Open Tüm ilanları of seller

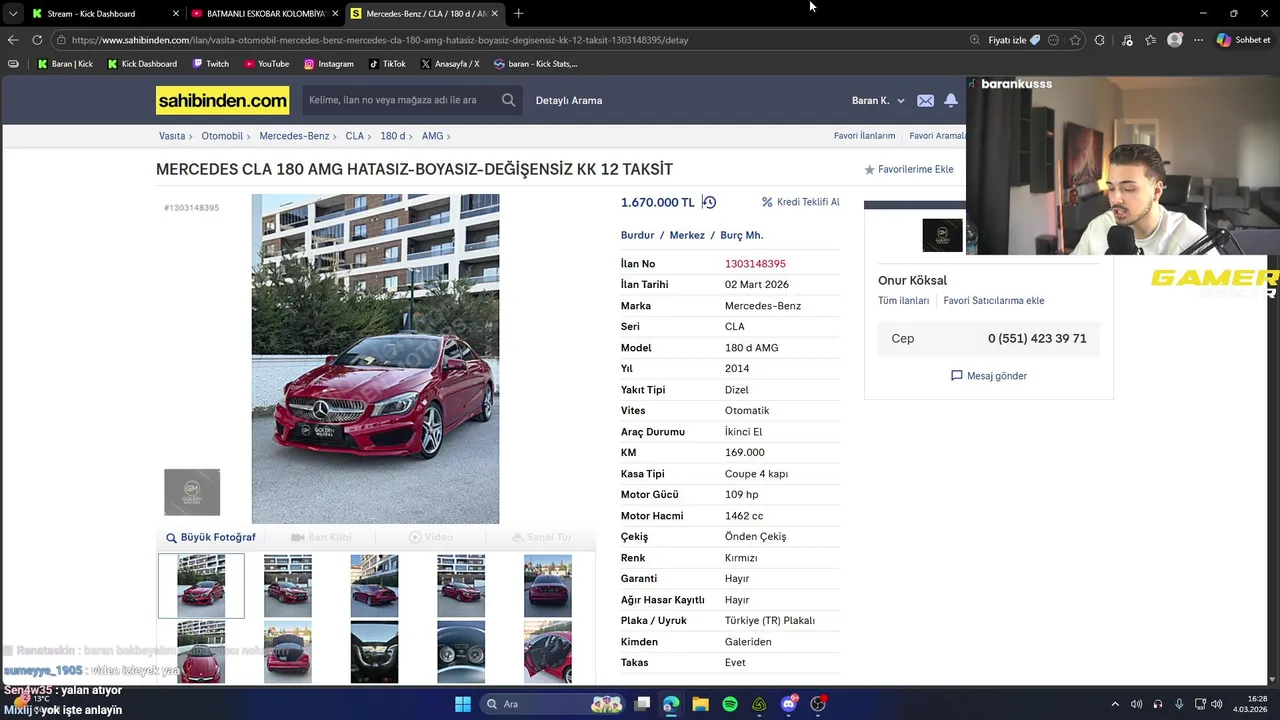tap(903, 301)
